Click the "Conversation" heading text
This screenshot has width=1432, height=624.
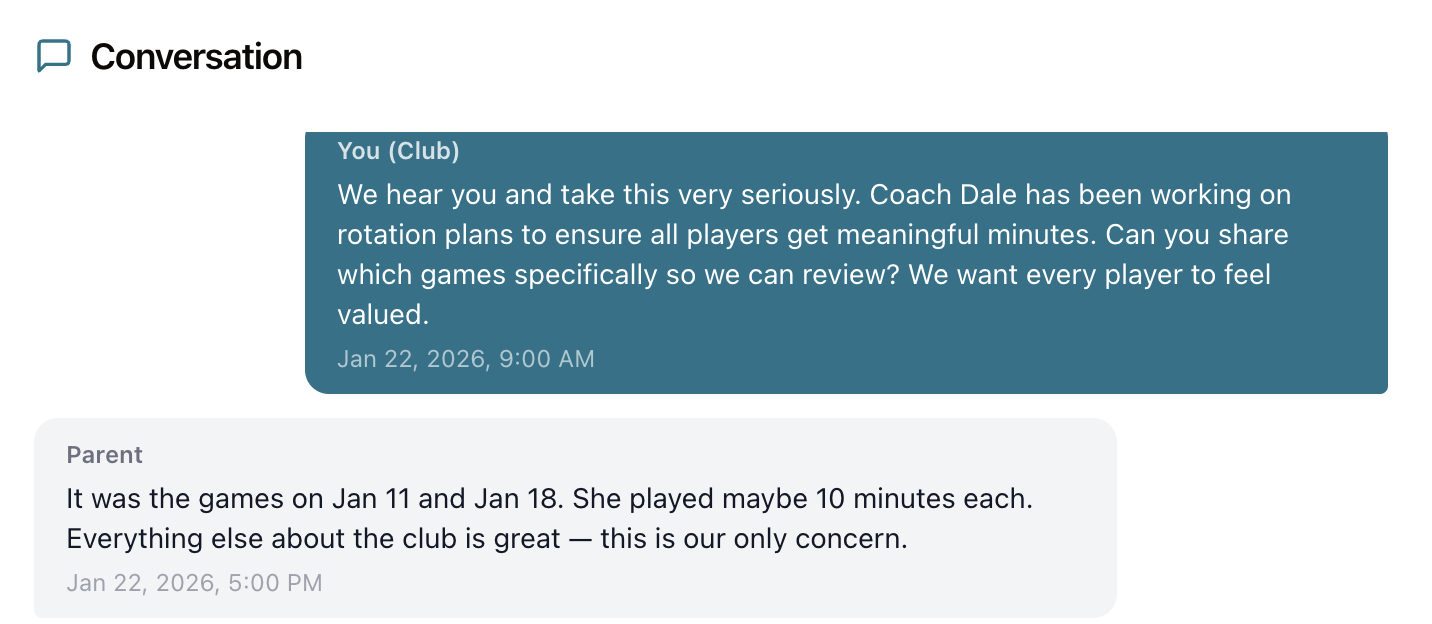pos(196,57)
